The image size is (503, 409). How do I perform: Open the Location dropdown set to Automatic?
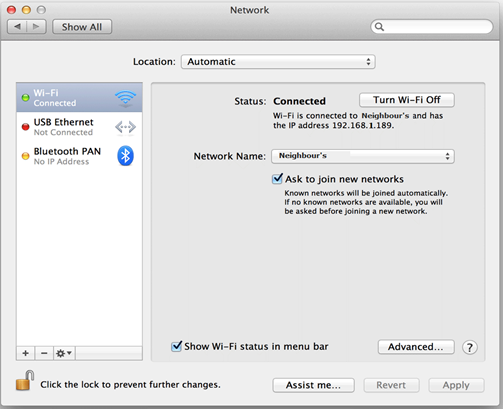[x=278, y=62]
